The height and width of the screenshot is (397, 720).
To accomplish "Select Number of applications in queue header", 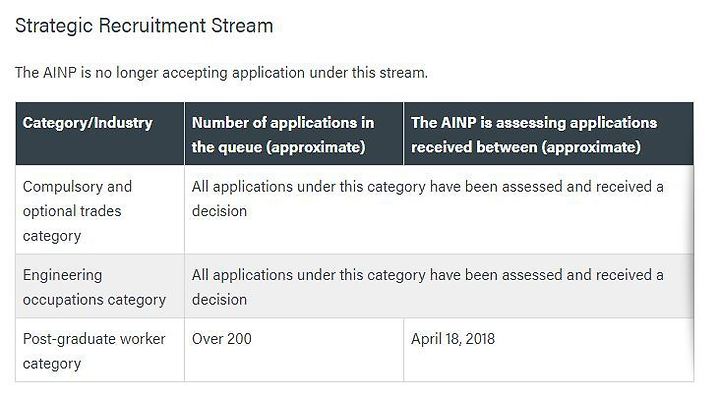I will pos(294,134).
